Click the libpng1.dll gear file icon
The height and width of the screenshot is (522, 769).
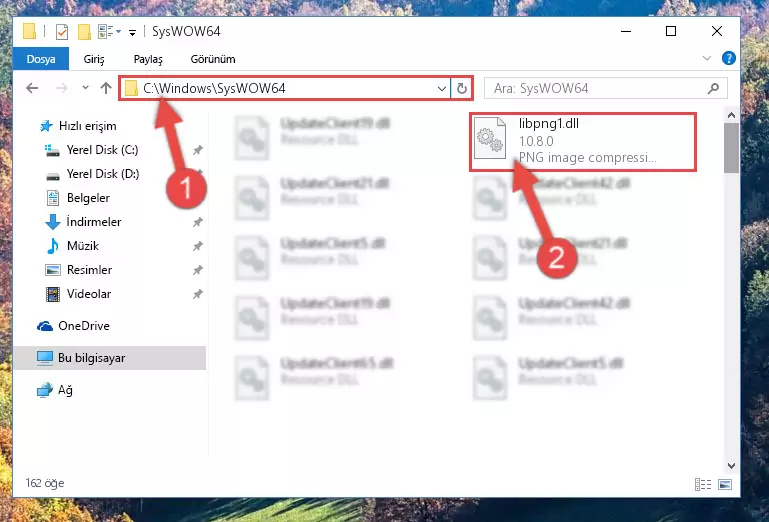coord(490,138)
